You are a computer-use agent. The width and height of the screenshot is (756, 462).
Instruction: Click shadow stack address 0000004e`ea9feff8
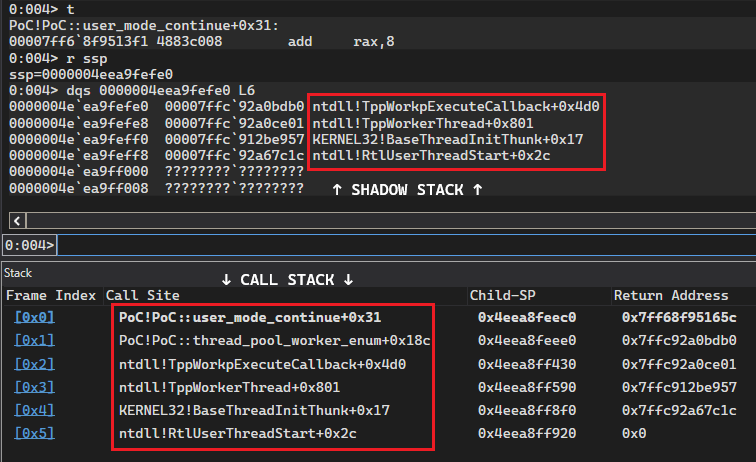(x=79, y=156)
